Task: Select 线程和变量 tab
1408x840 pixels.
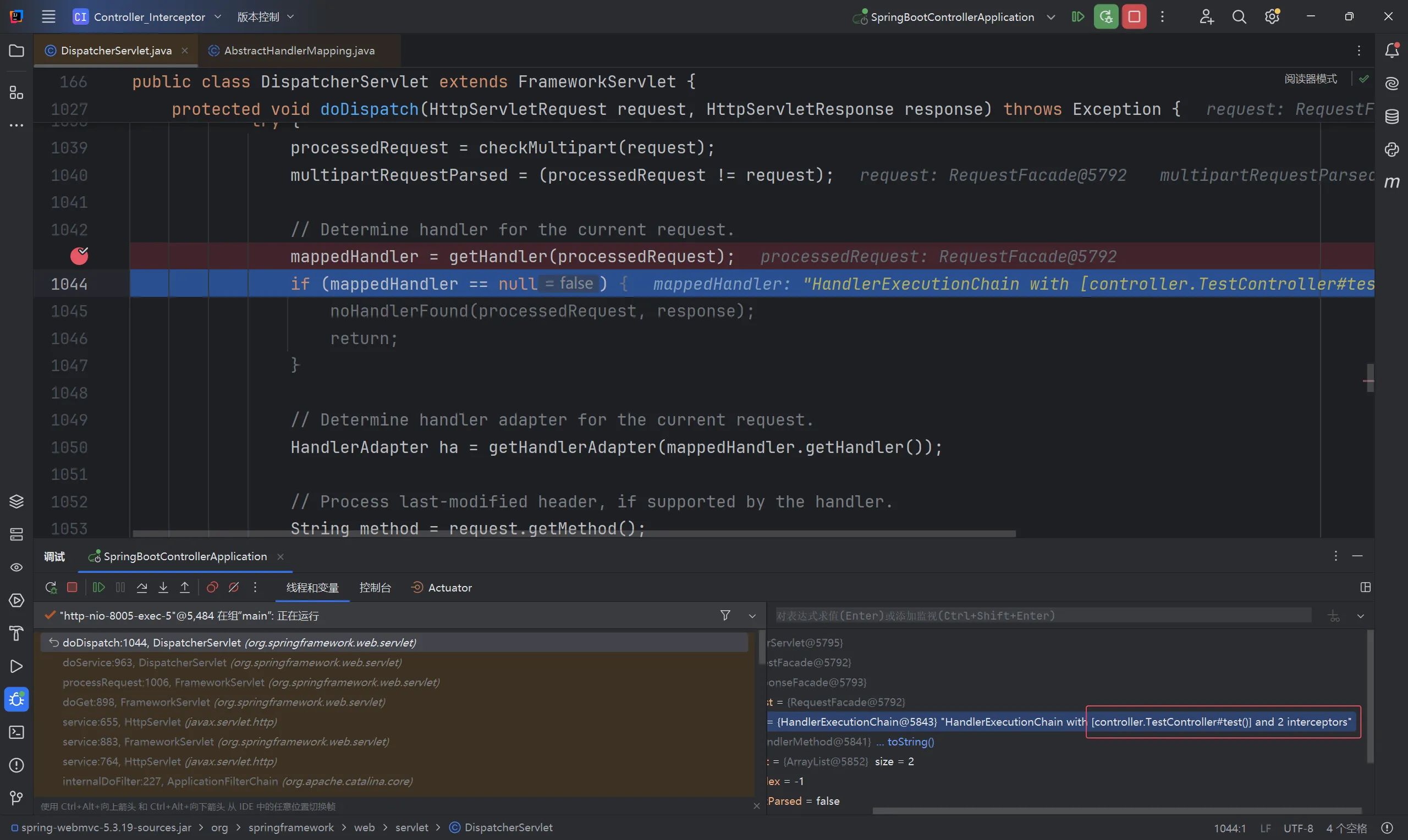Action: coord(312,588)
